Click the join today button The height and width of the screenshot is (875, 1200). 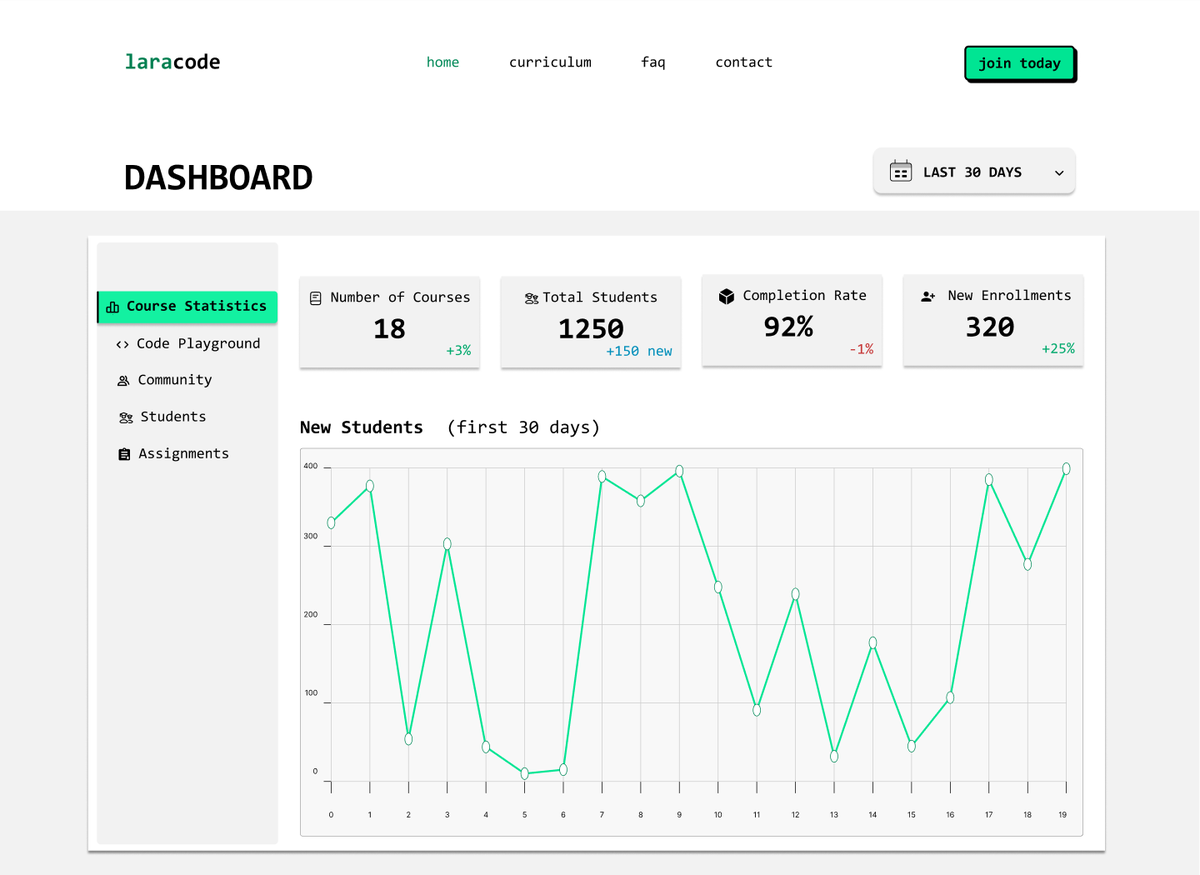coord(1020,63)
